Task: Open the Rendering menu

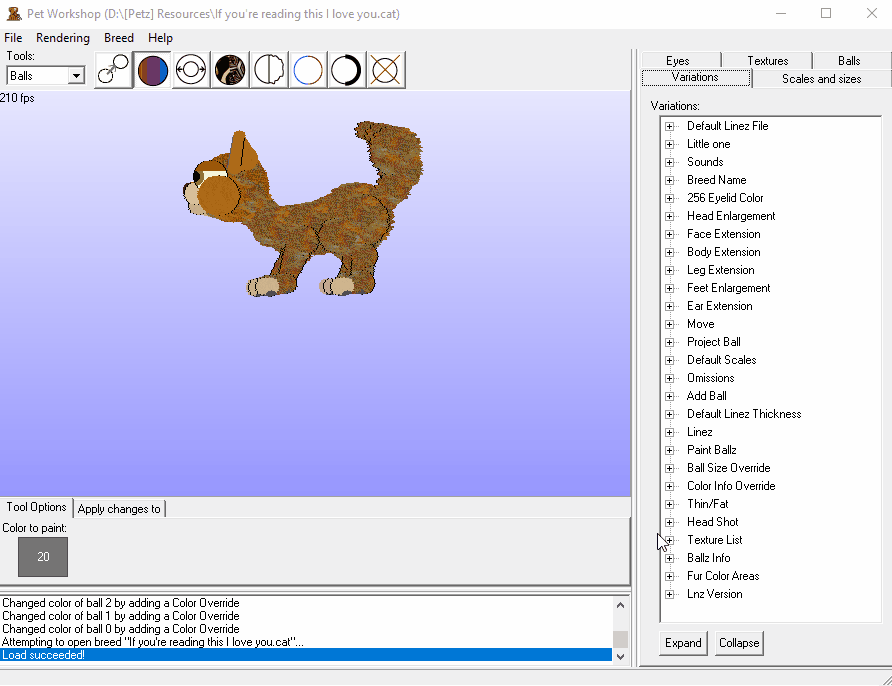Action: click(63, 38)
